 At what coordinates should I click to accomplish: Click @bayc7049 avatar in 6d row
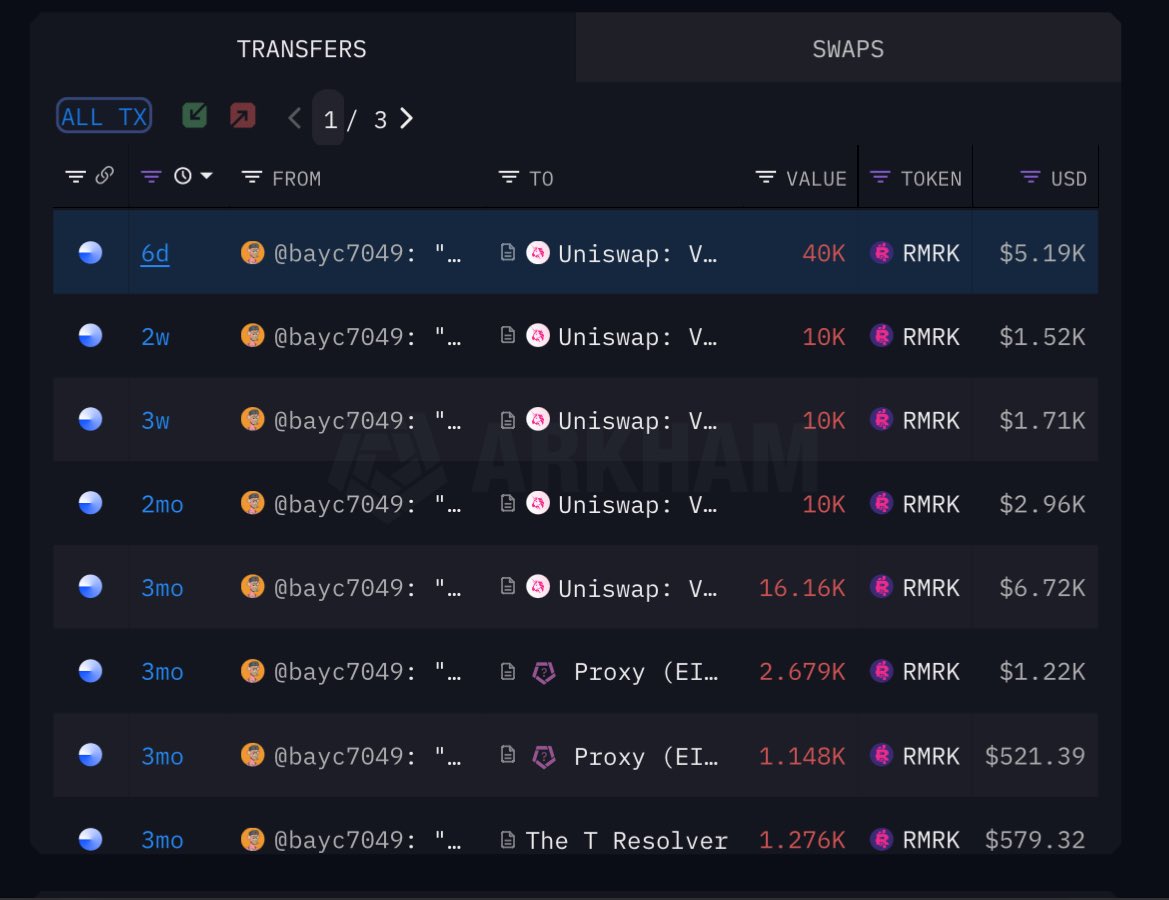(x=253, y=253)
